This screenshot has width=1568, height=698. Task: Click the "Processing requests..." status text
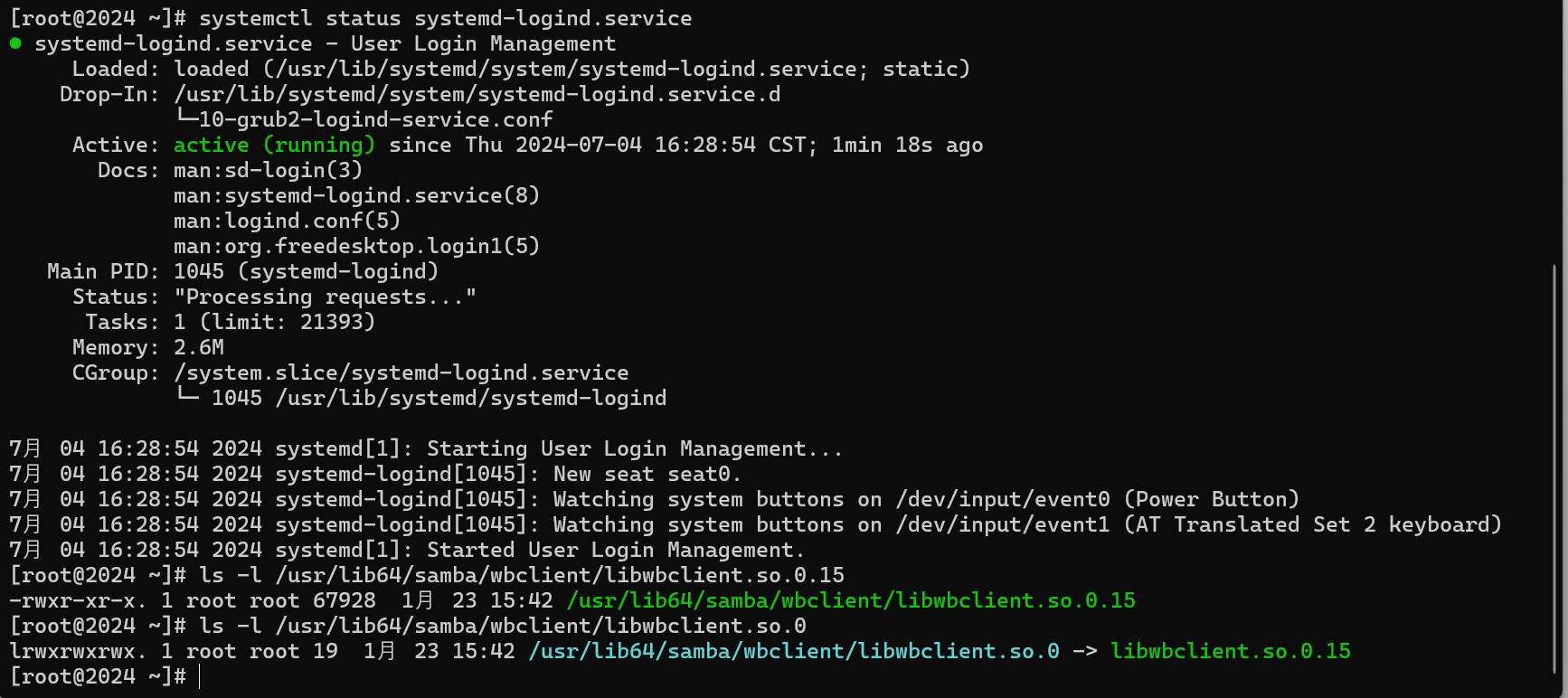(x=325, y=297)
